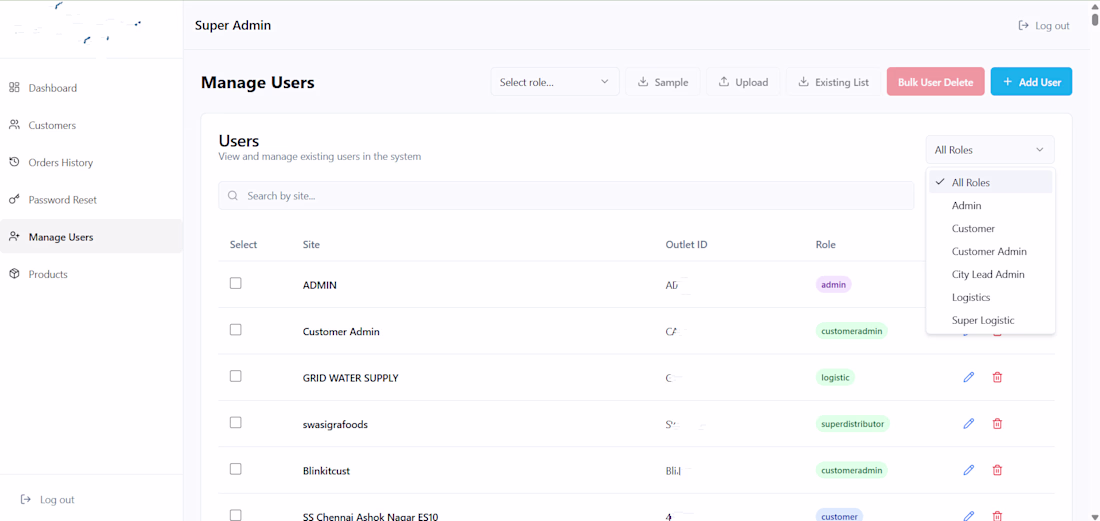Click the superdistributor role badge
The height and width of the screenshot is (521, 1100).
tap(852, 424)
